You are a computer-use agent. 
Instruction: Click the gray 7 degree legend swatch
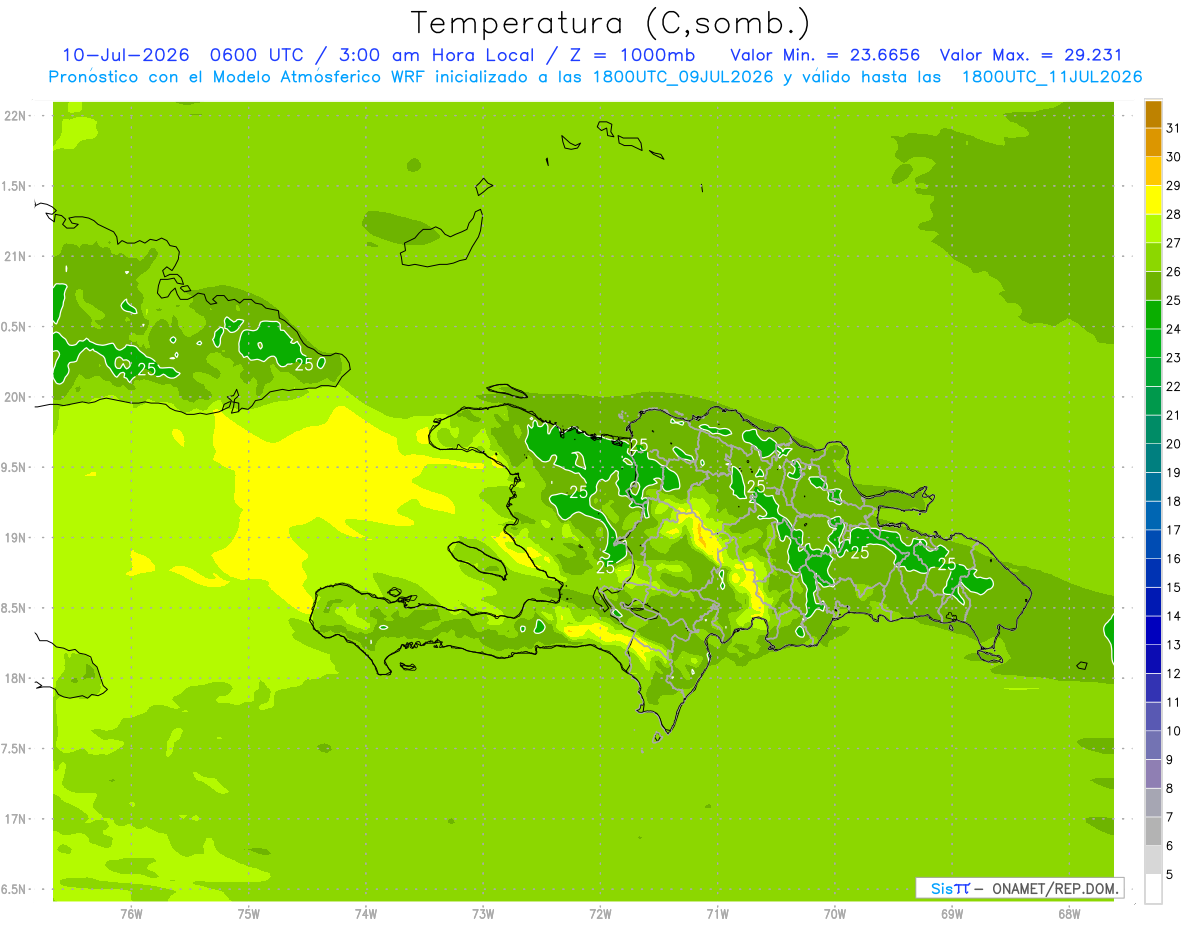(1153, 803)
